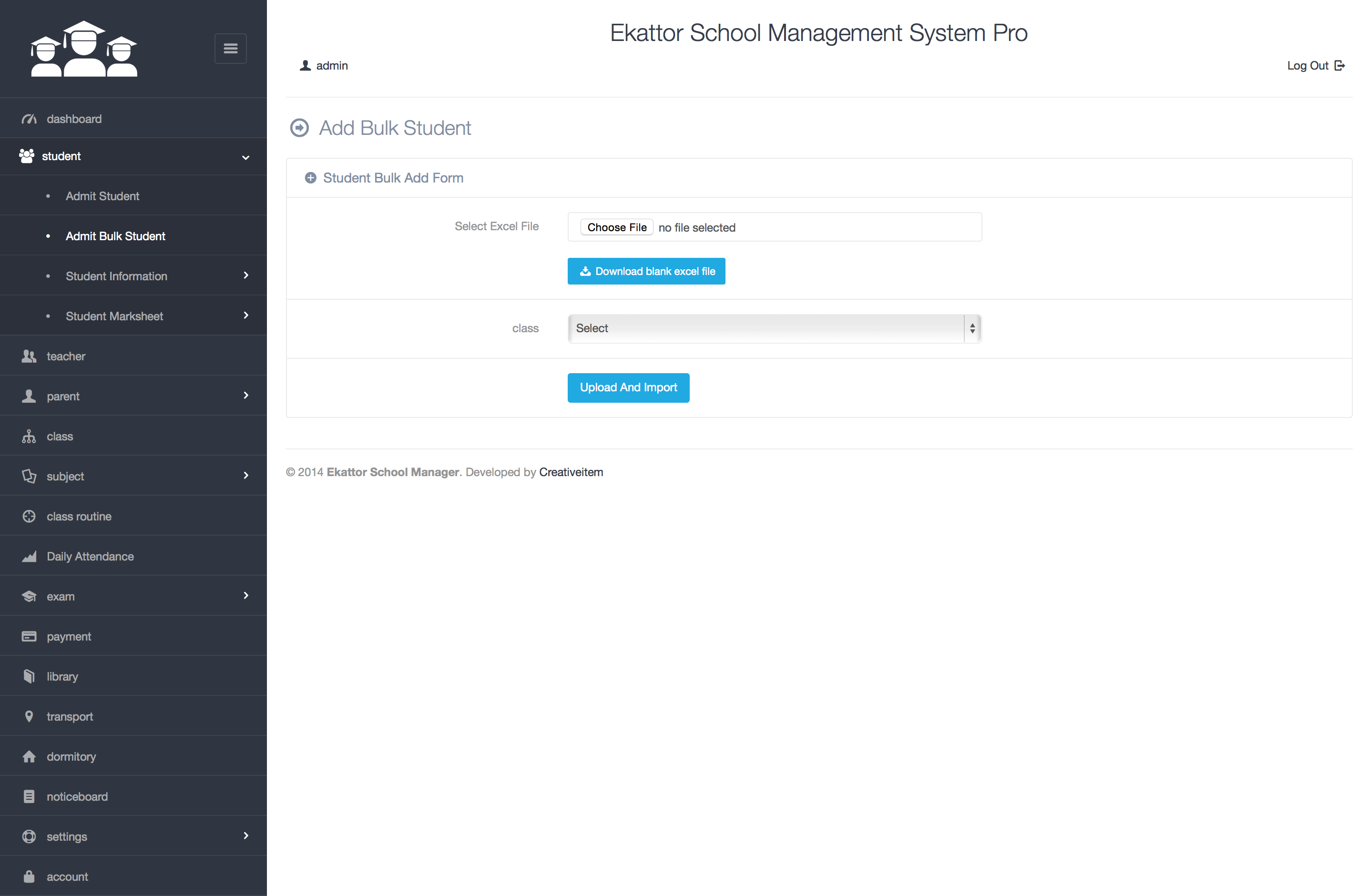This screenshot has height=896, width=1368.
Task: Click the Log Out arrow icon
Action: (x=1339, y=65)
